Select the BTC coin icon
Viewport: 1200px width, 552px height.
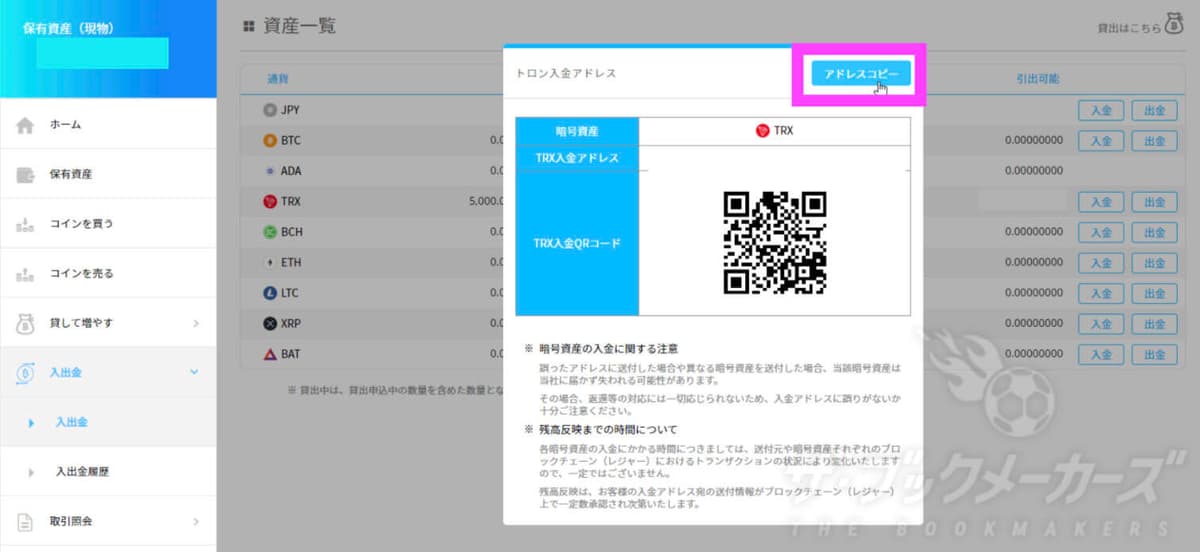click(269, 141)
